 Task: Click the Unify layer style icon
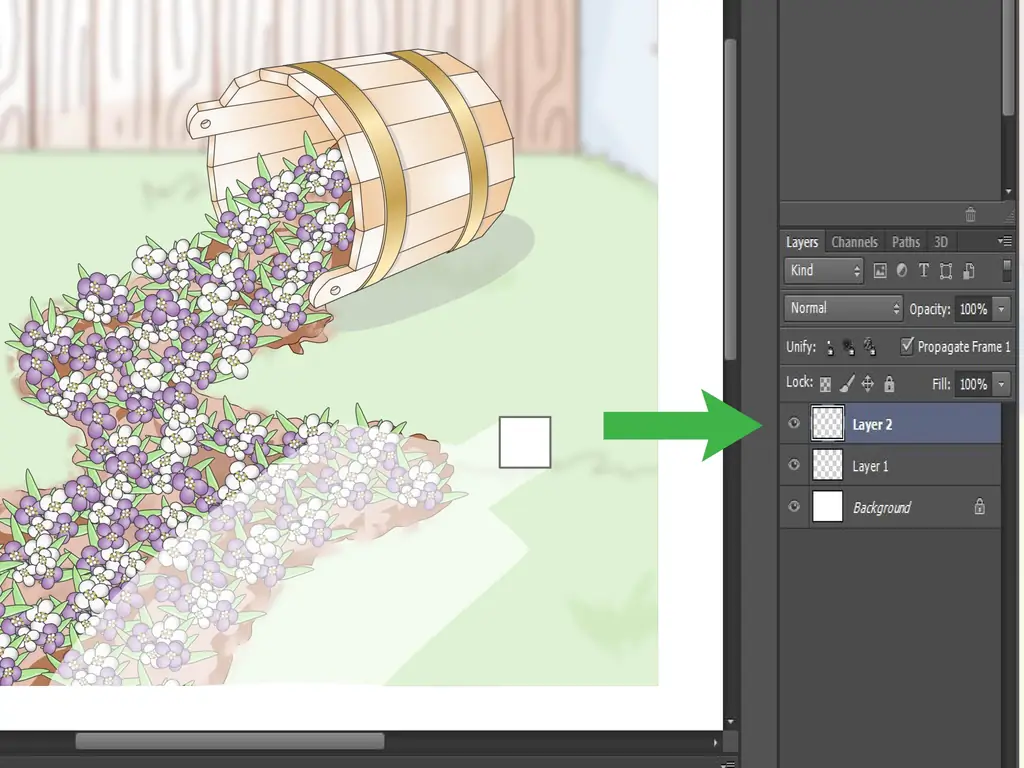pyautogui.click(x=870, y=347)
